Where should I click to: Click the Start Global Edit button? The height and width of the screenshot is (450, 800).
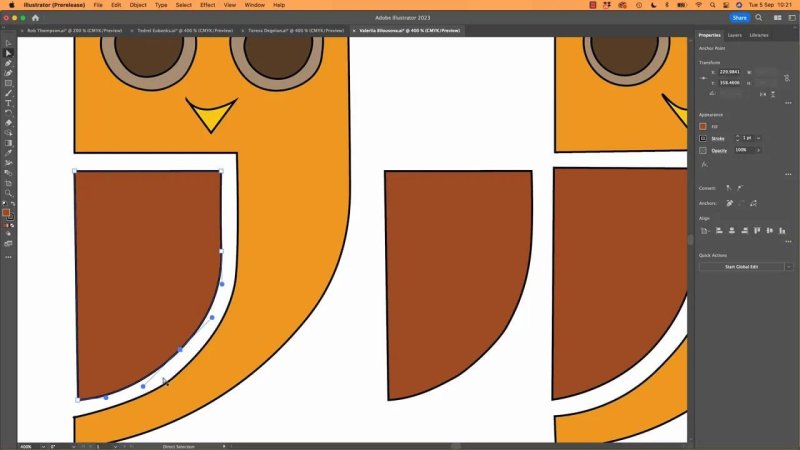click(x=741, y=267)
